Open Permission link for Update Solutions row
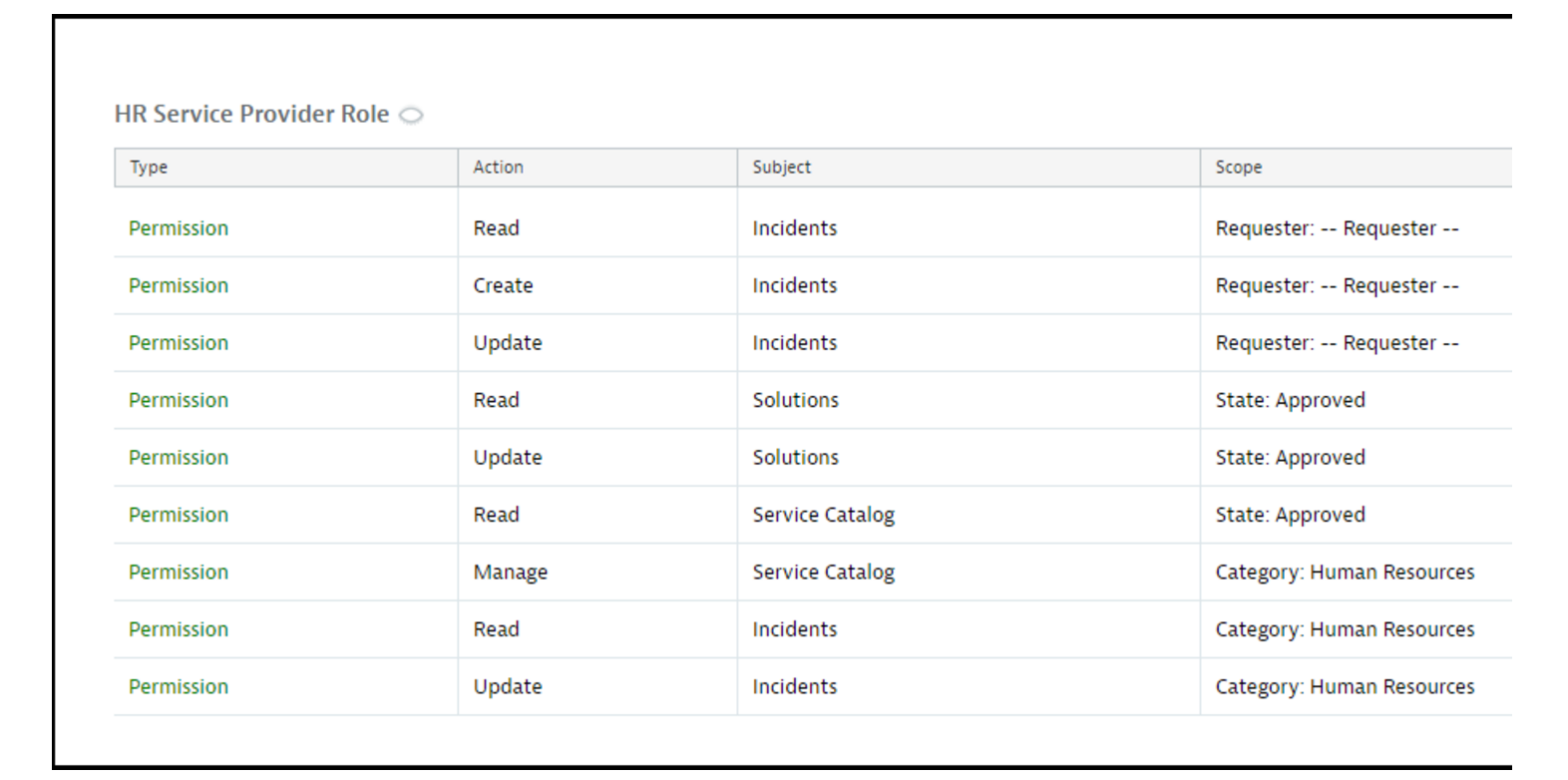Screen dimensions: 1568x780 point(179,458)
